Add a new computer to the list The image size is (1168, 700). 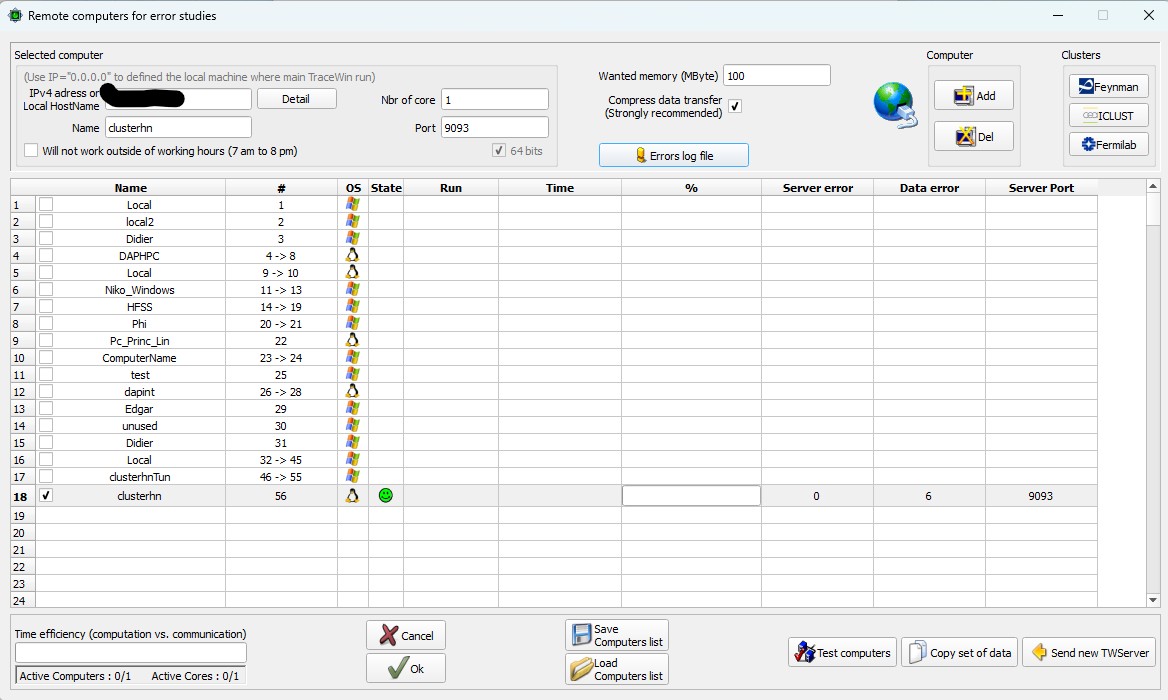[974, 95]
